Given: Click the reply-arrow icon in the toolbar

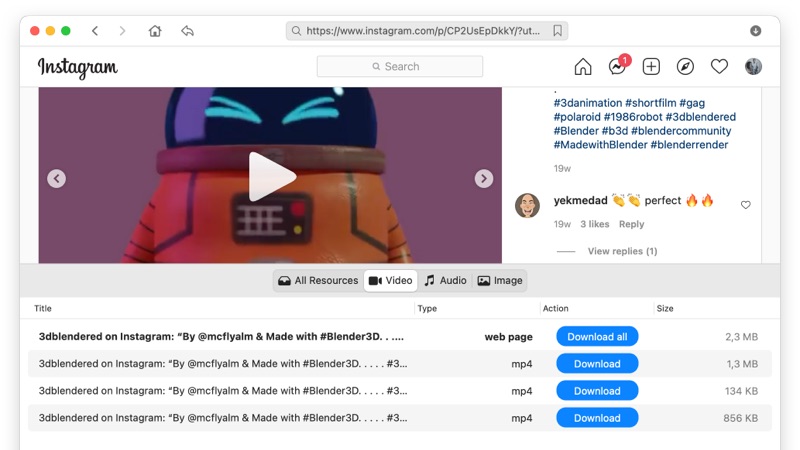Looking at the screenshot, I should [x=187, y=31].
